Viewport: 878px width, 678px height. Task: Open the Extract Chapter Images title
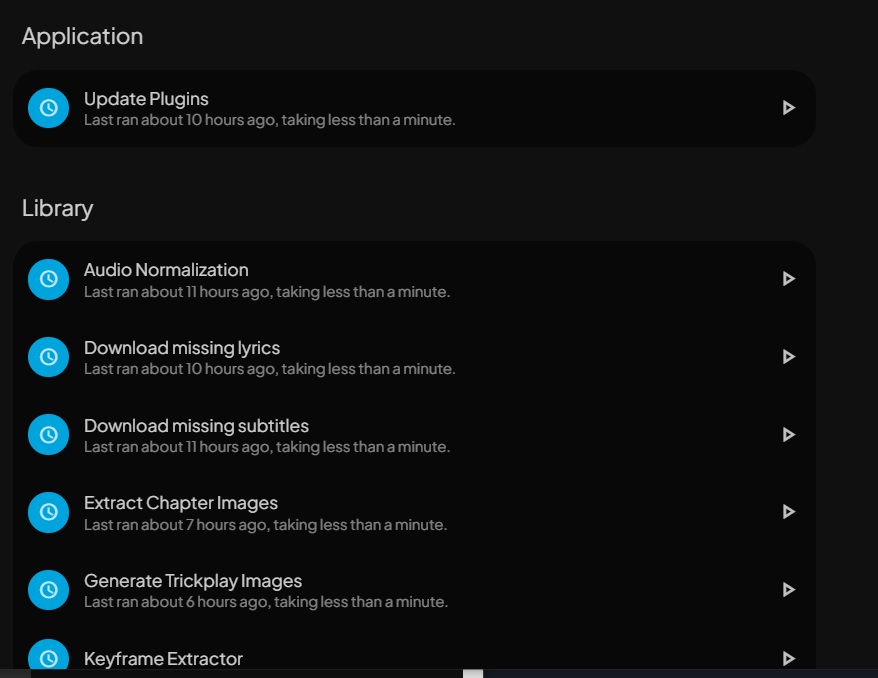(180, 503)
